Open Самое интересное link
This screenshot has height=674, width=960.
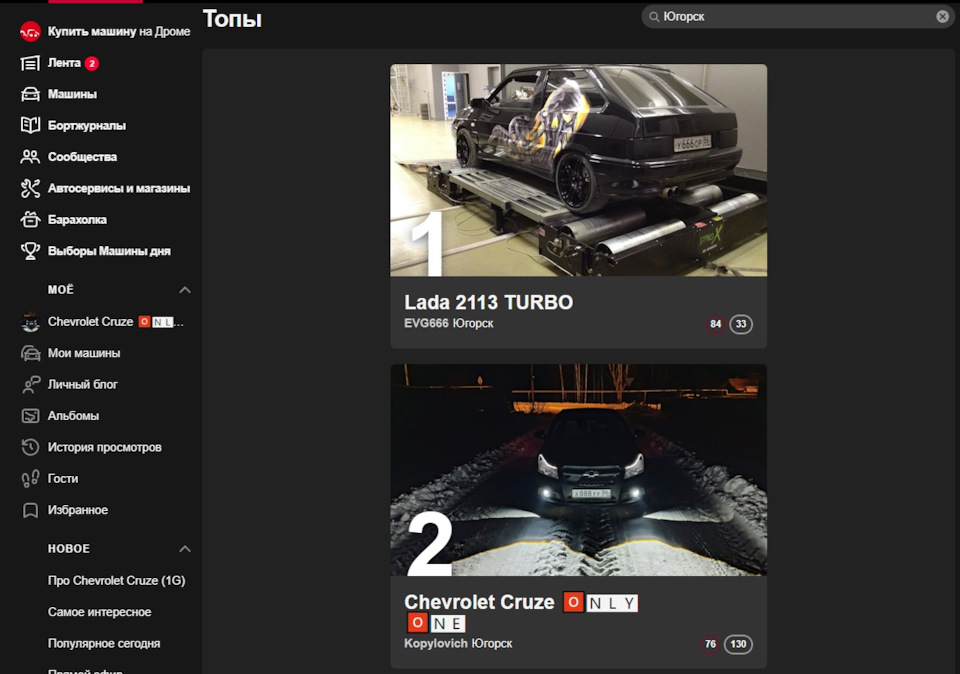[99, 612]
